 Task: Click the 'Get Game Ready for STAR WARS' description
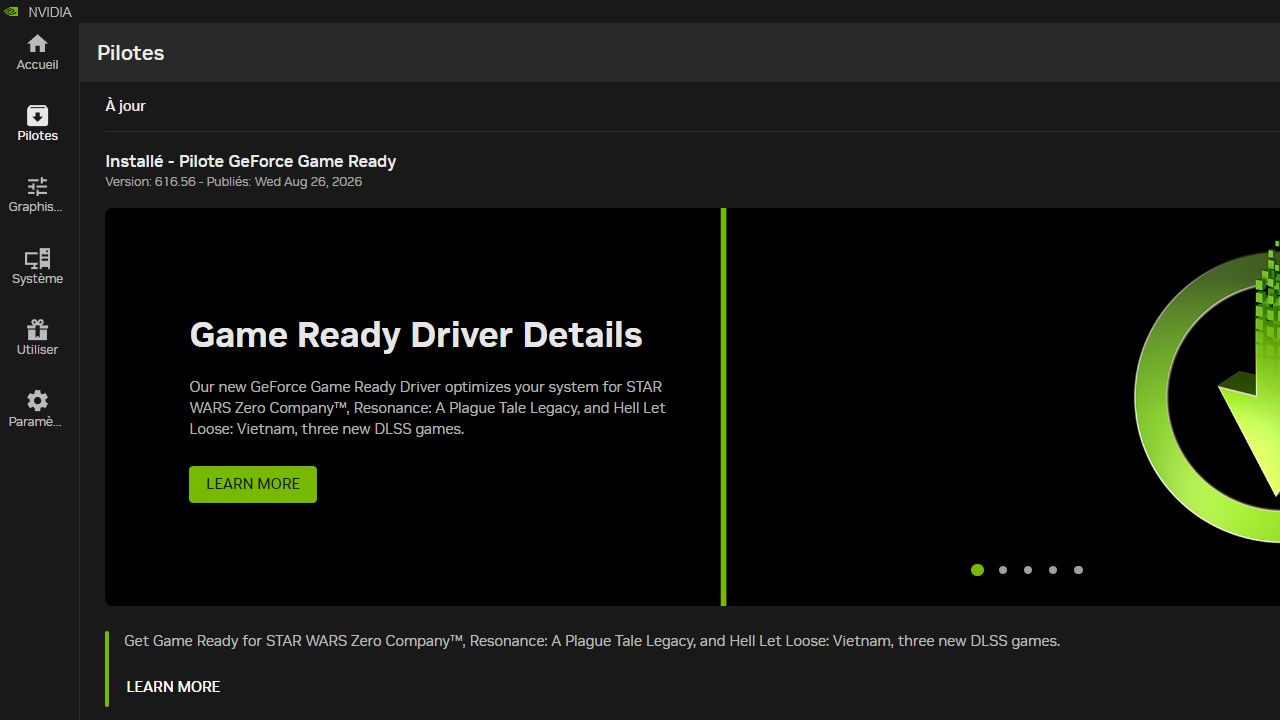point(592,641)
